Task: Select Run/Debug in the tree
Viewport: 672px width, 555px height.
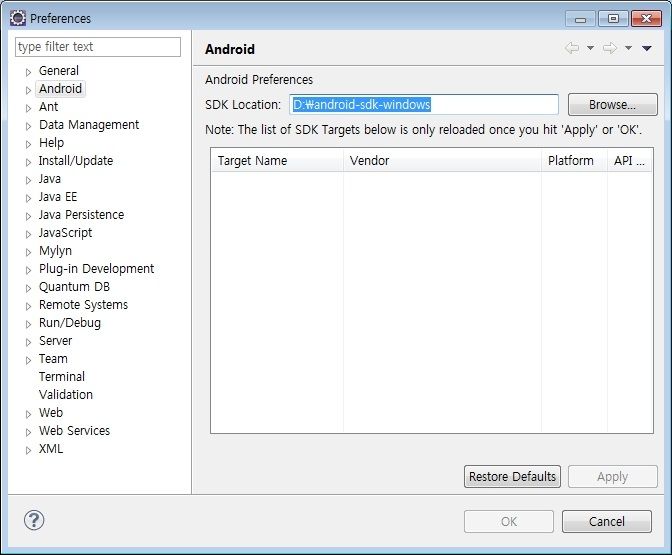Action: pyautogui.click(x=70, y=323)
